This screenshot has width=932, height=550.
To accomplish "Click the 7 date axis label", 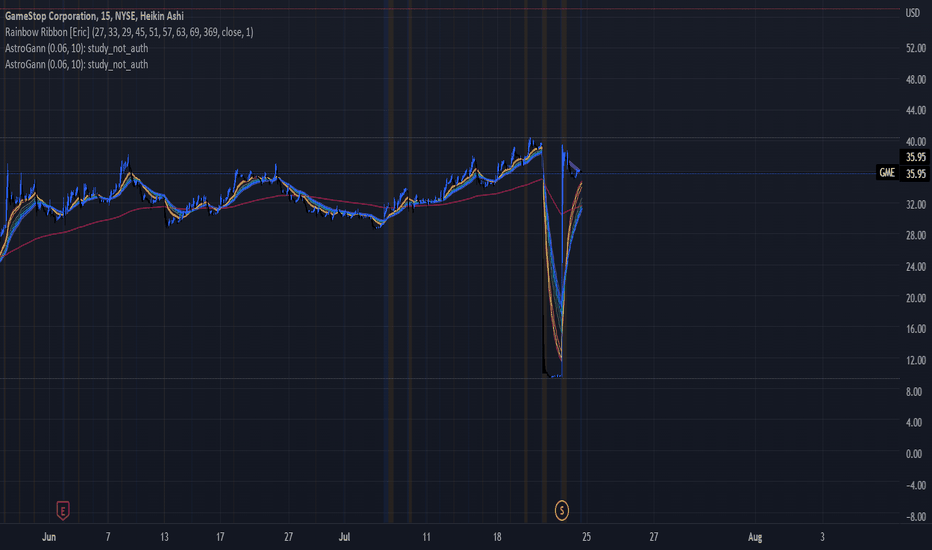I will click(108, 537).
